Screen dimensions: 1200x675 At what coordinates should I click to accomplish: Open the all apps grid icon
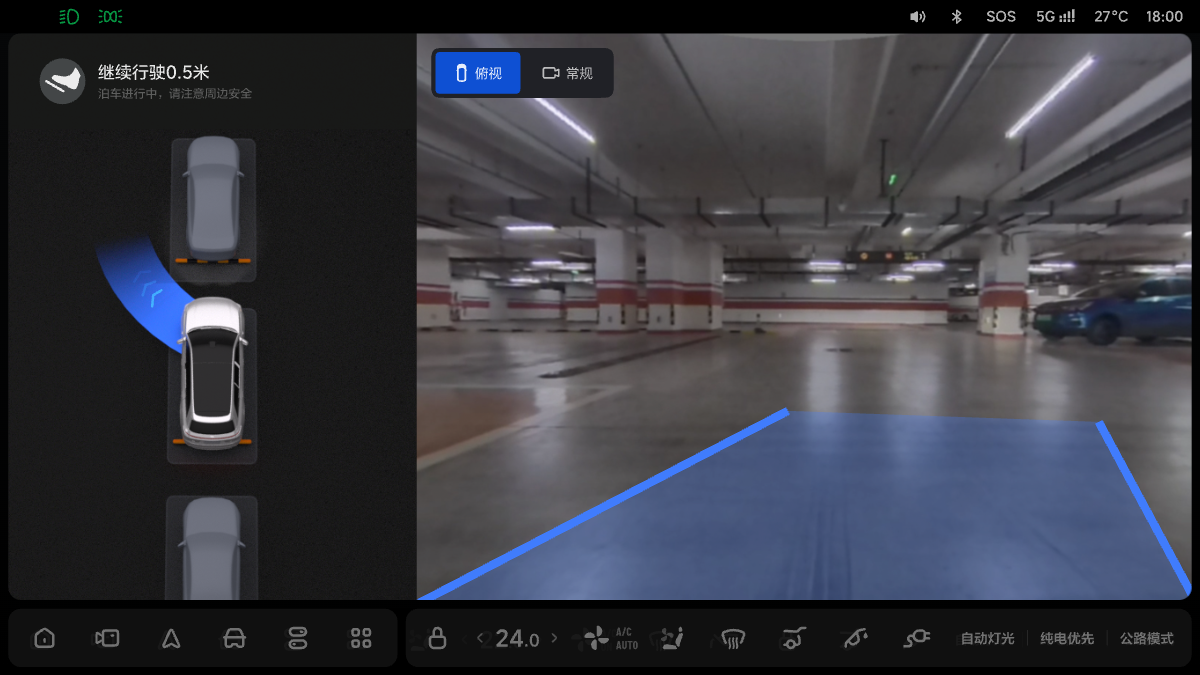pyautogui.click(x=361, y=638)
